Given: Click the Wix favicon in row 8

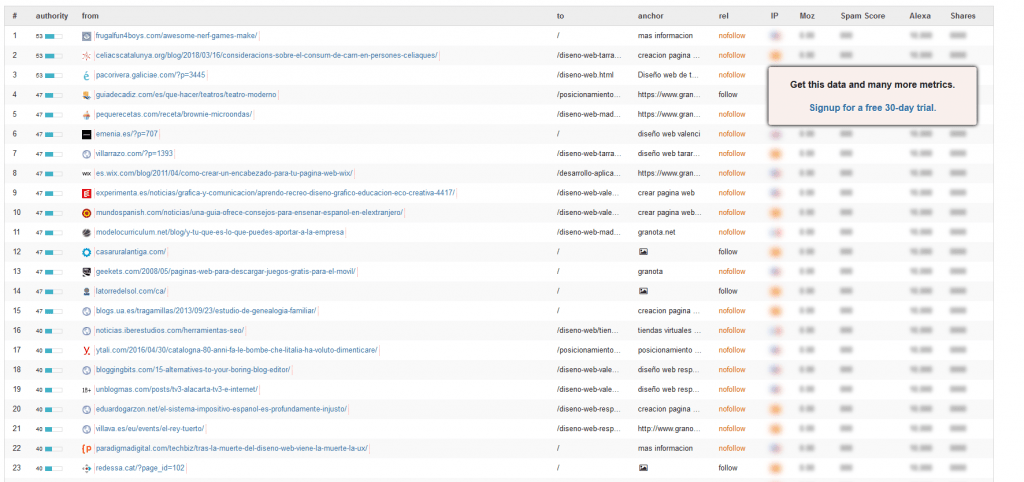Looking at the screenshot, I should [86, 174].
